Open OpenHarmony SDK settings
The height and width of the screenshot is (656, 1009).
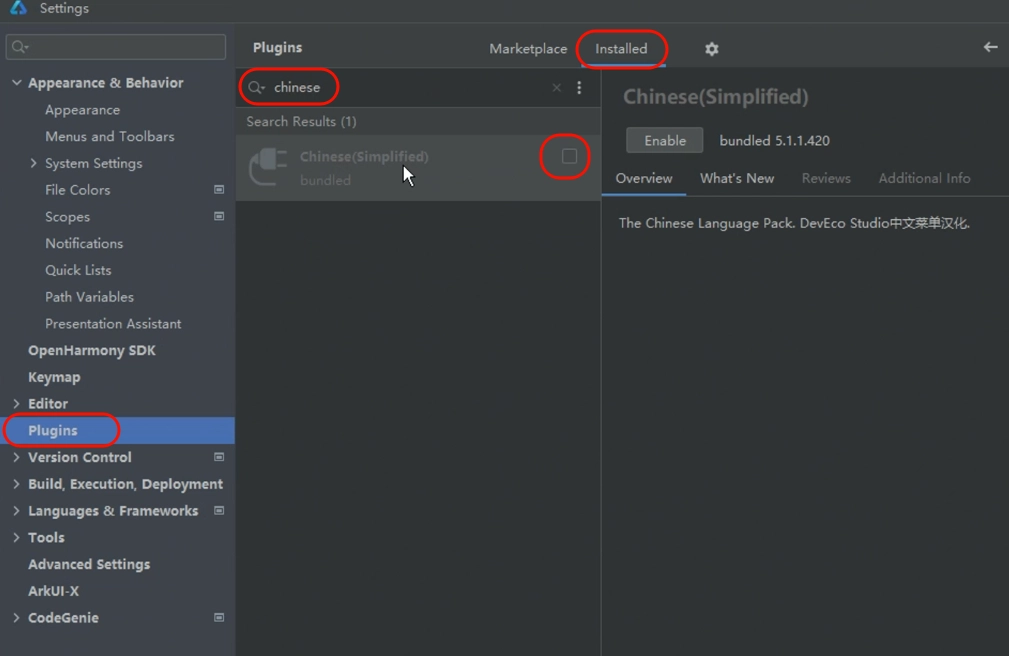92,350
